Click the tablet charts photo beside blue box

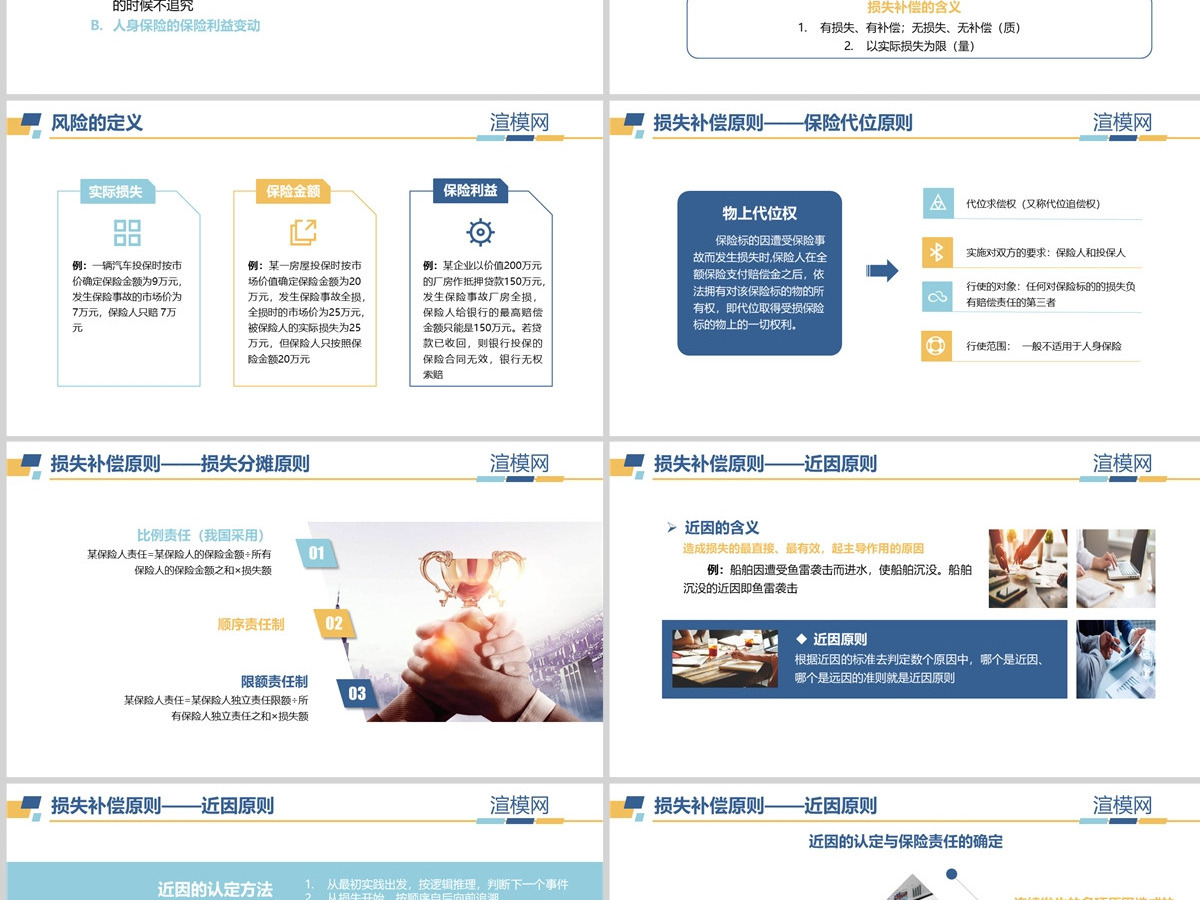coord(1116,659)
